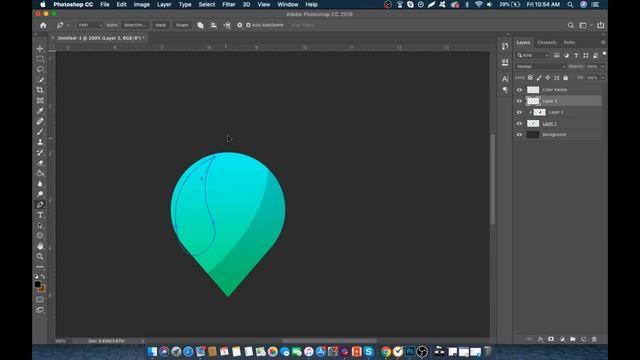This screenshot has height=360, width=640.
Task: Select the Zoom tool
Action: click(40, 256)
